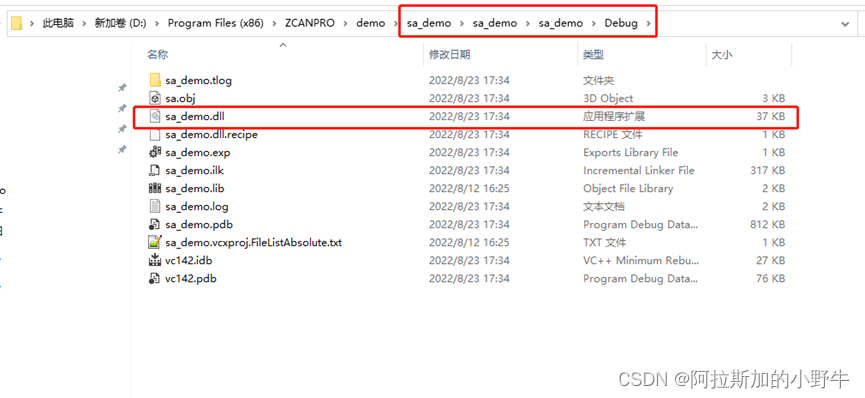Click the RECIPE 文件 type cell
The image size is (865, 398).
pyautogui.click(x=612, y=135)
